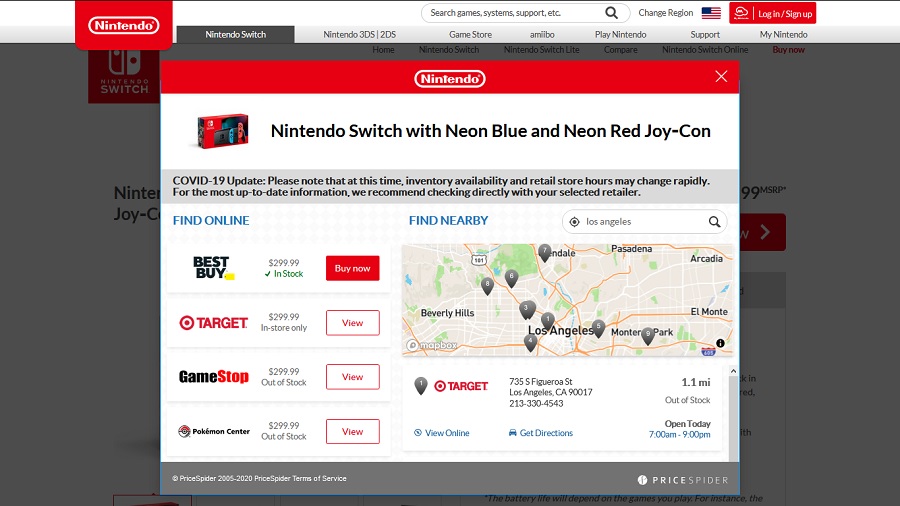Click the Log in / Sign up button

773,13
